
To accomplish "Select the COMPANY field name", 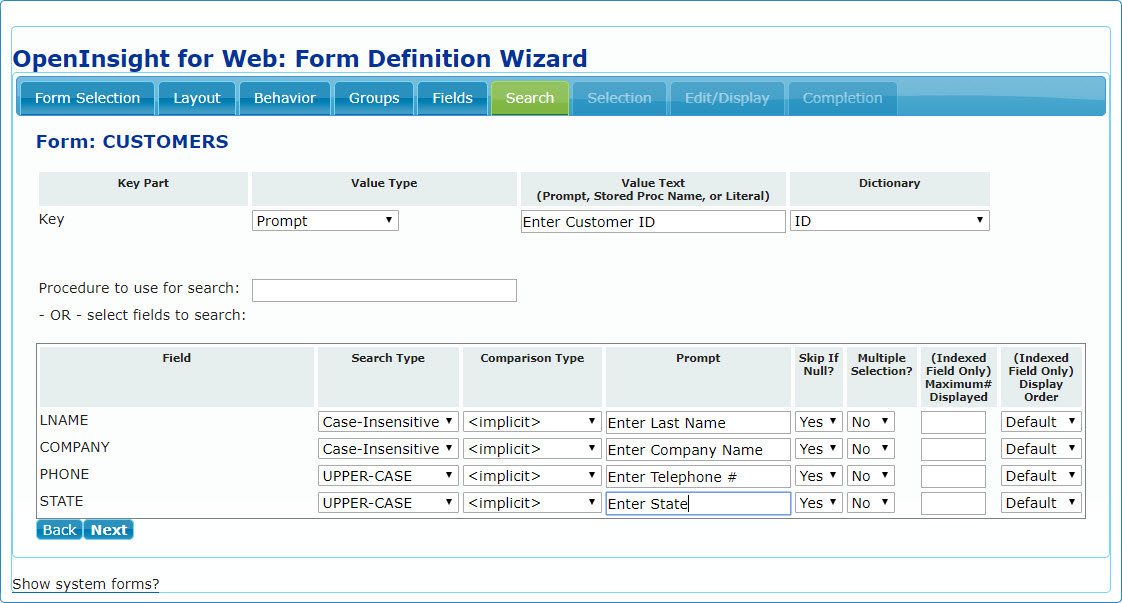I will 74,447.
